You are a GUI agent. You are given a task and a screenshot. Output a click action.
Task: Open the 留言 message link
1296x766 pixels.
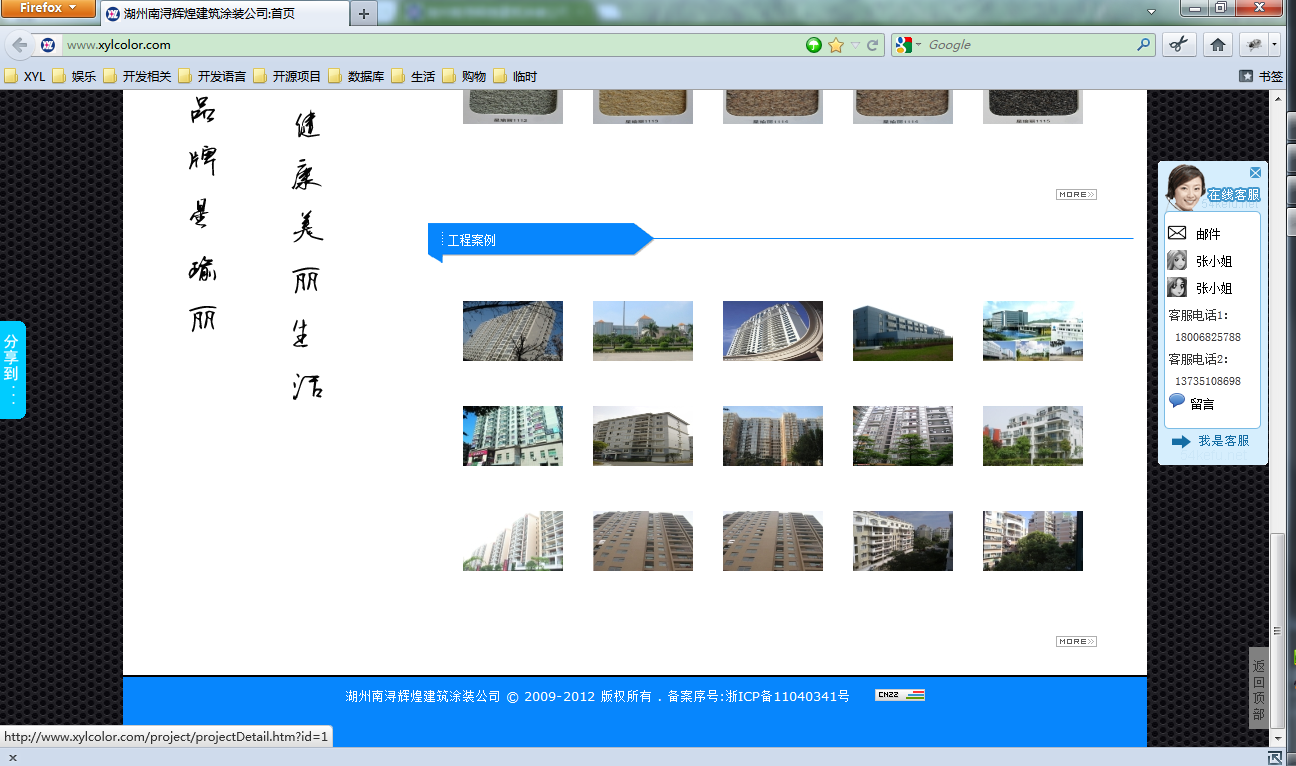(1202, 404)
